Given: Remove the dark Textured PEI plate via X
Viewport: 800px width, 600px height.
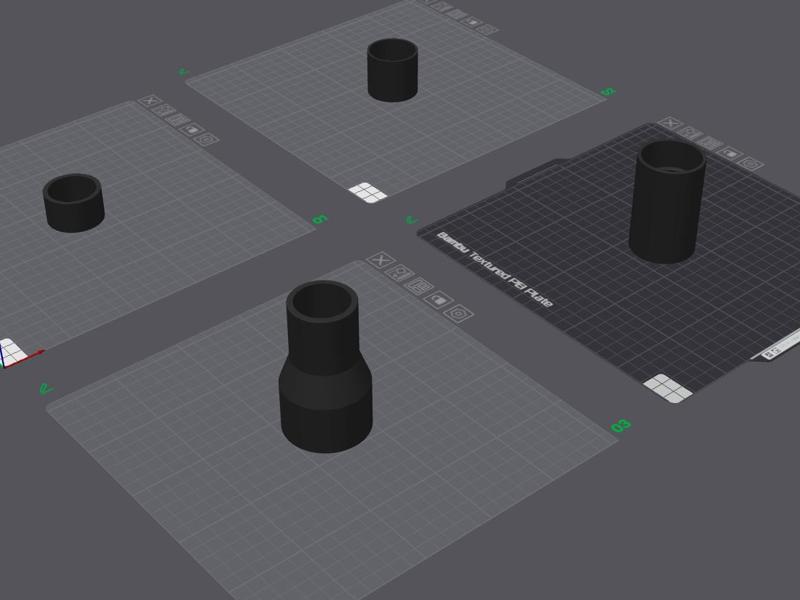Looking at the screenshot, I should (x=670, y=123).
